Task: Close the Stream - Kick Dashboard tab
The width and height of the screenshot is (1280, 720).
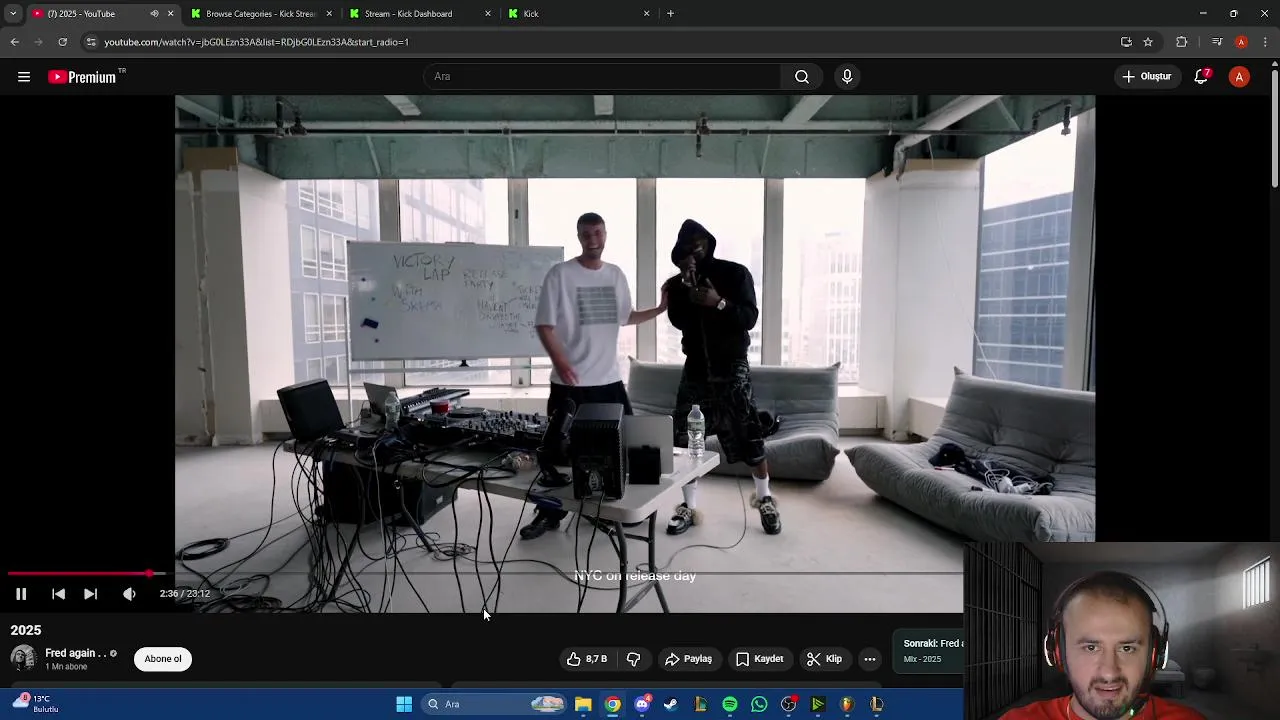Action: 488,14
